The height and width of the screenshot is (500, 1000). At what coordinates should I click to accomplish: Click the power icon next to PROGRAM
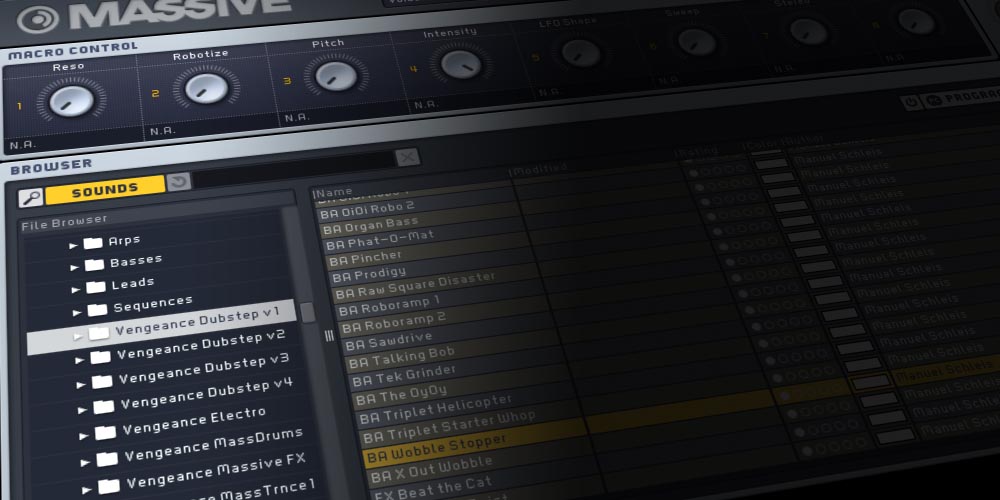(911, 102)
